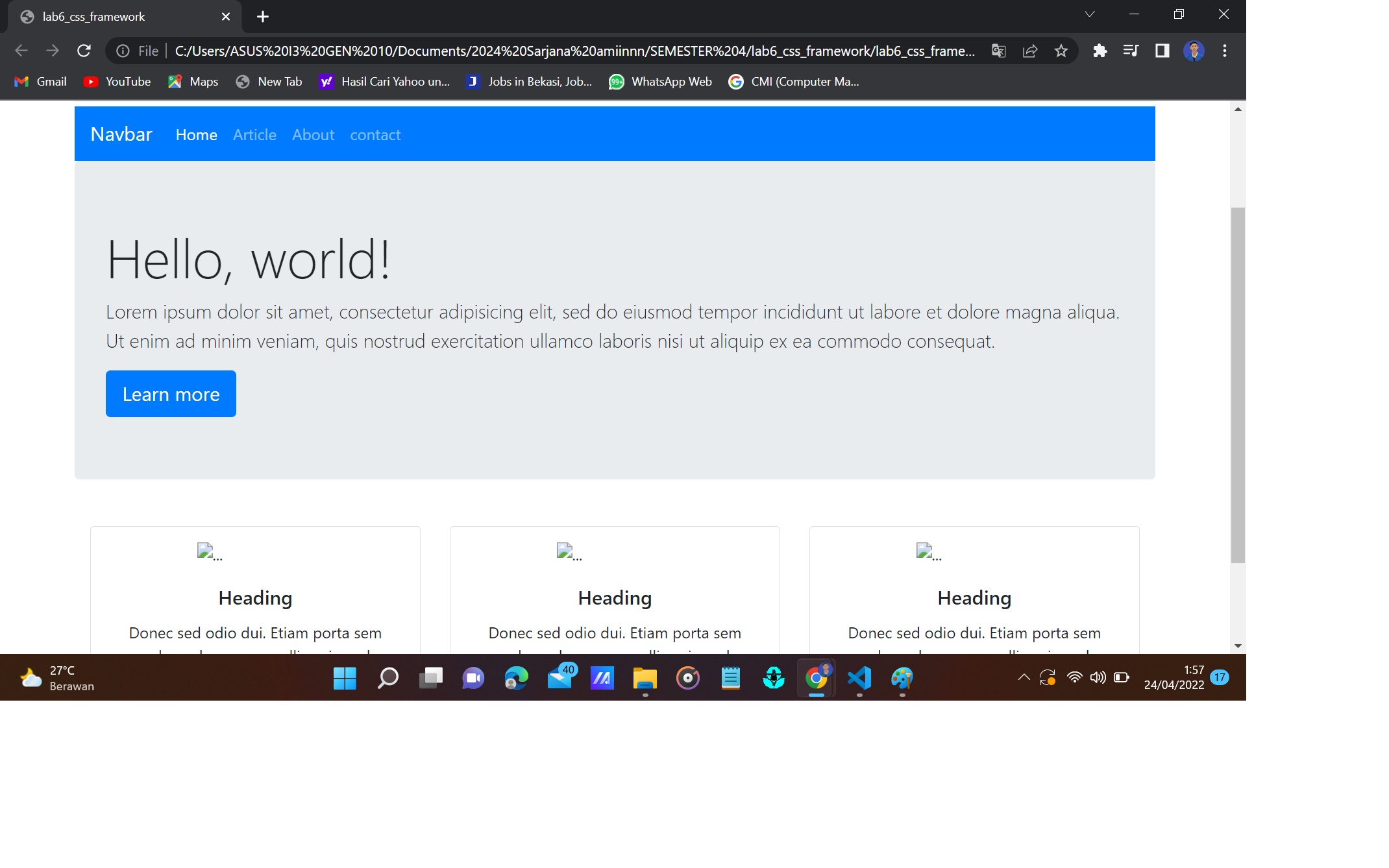
Task: Click the Windows Start button
Action: (345, 678)
